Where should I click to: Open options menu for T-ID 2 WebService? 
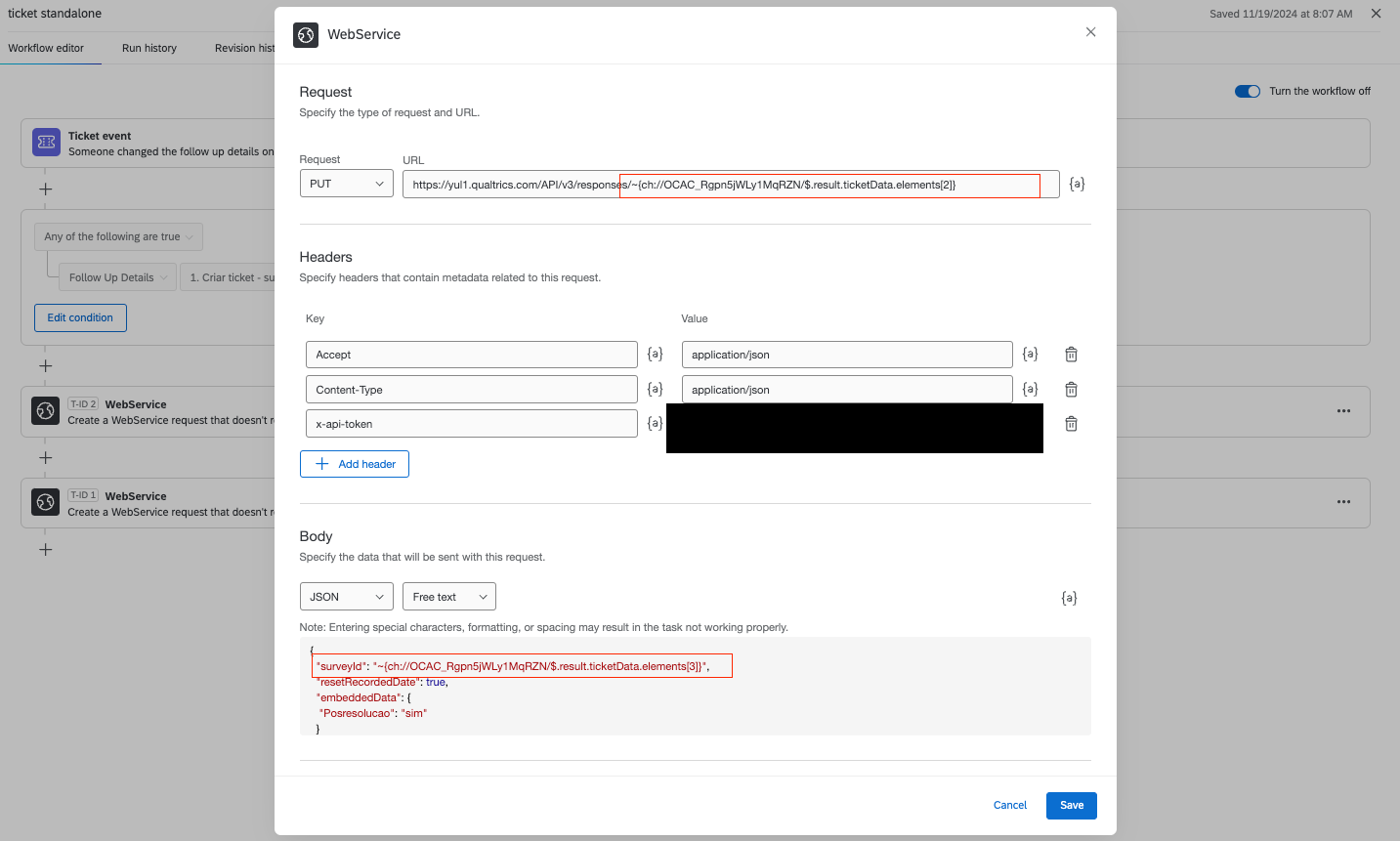tap(1343, 411)
